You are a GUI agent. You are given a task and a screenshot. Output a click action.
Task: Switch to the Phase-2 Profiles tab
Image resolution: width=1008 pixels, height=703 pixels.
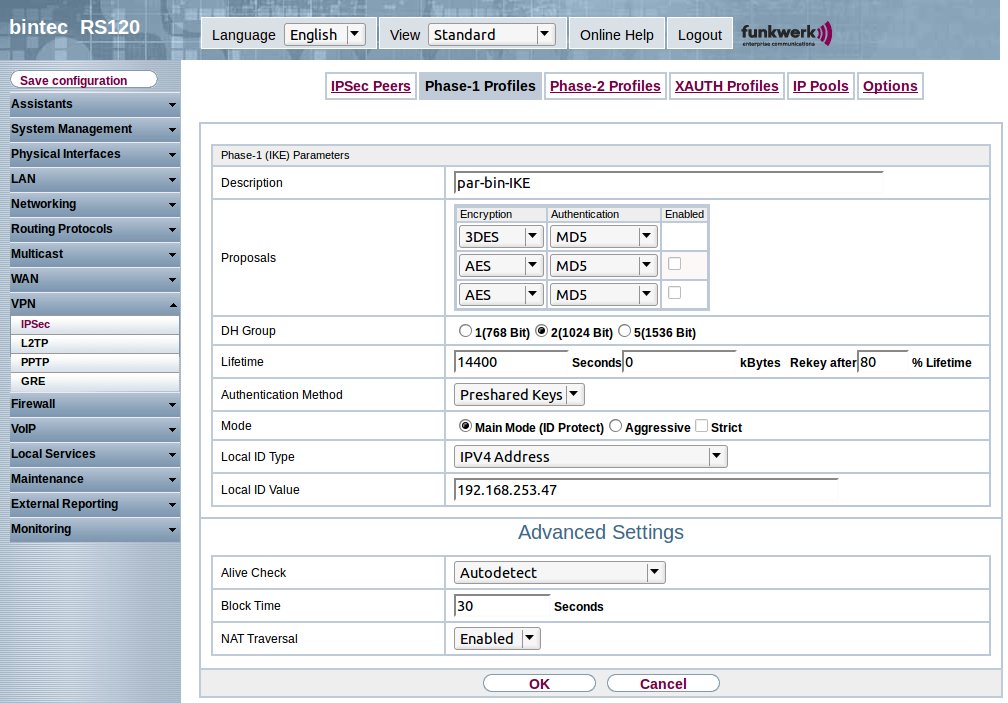pos(605,86)
